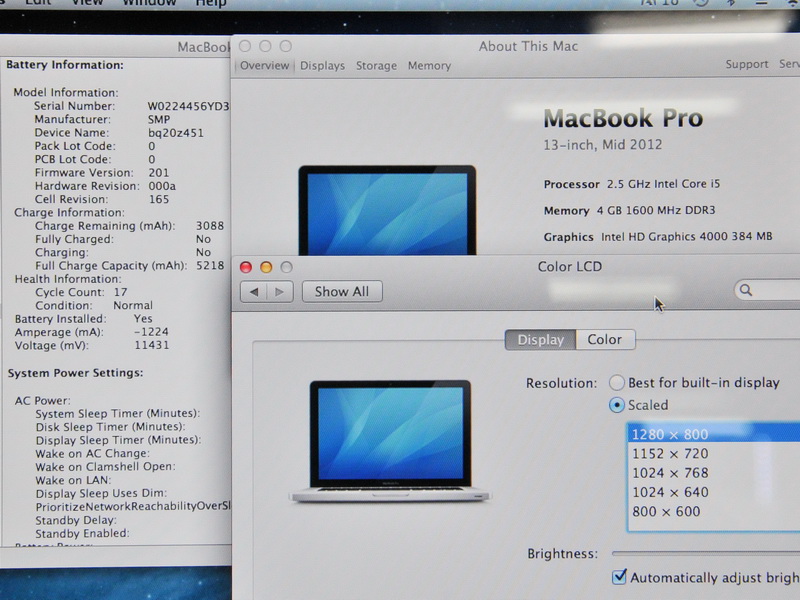Screen dimensions: 800x600
Task: Choose the 800 × 600 resolution
Action: [x=714, y=511]
